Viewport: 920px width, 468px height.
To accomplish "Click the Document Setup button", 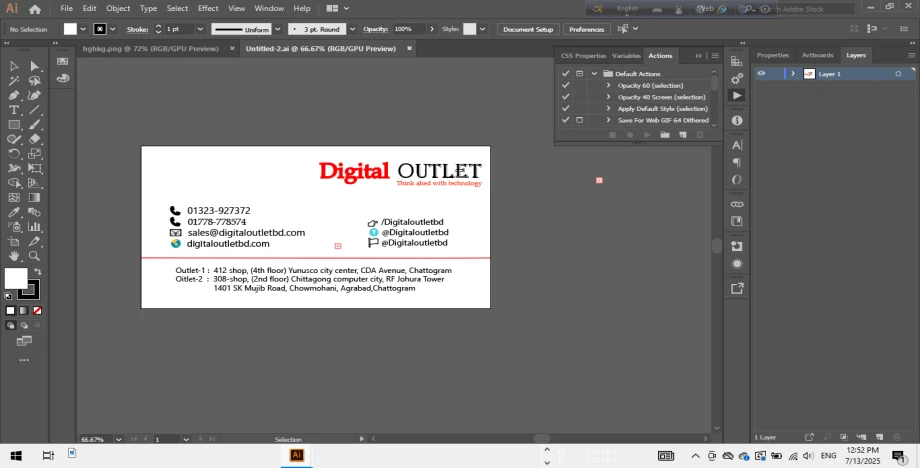I will tap(527, 29).
